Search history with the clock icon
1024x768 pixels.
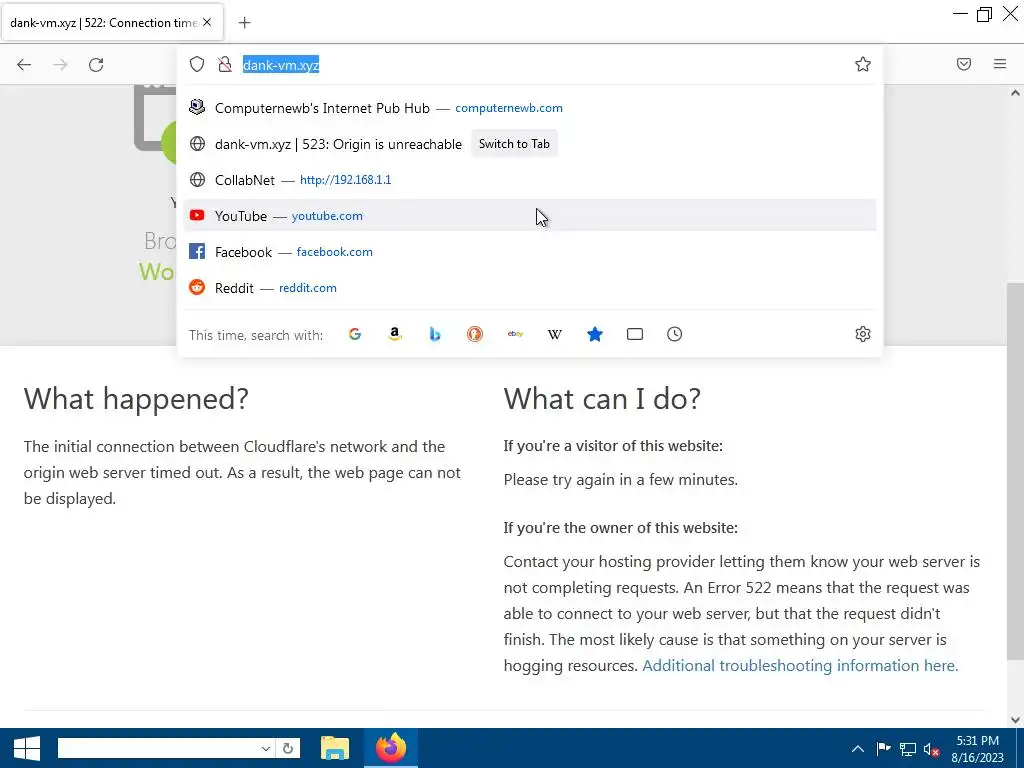[x=675, y=334]
